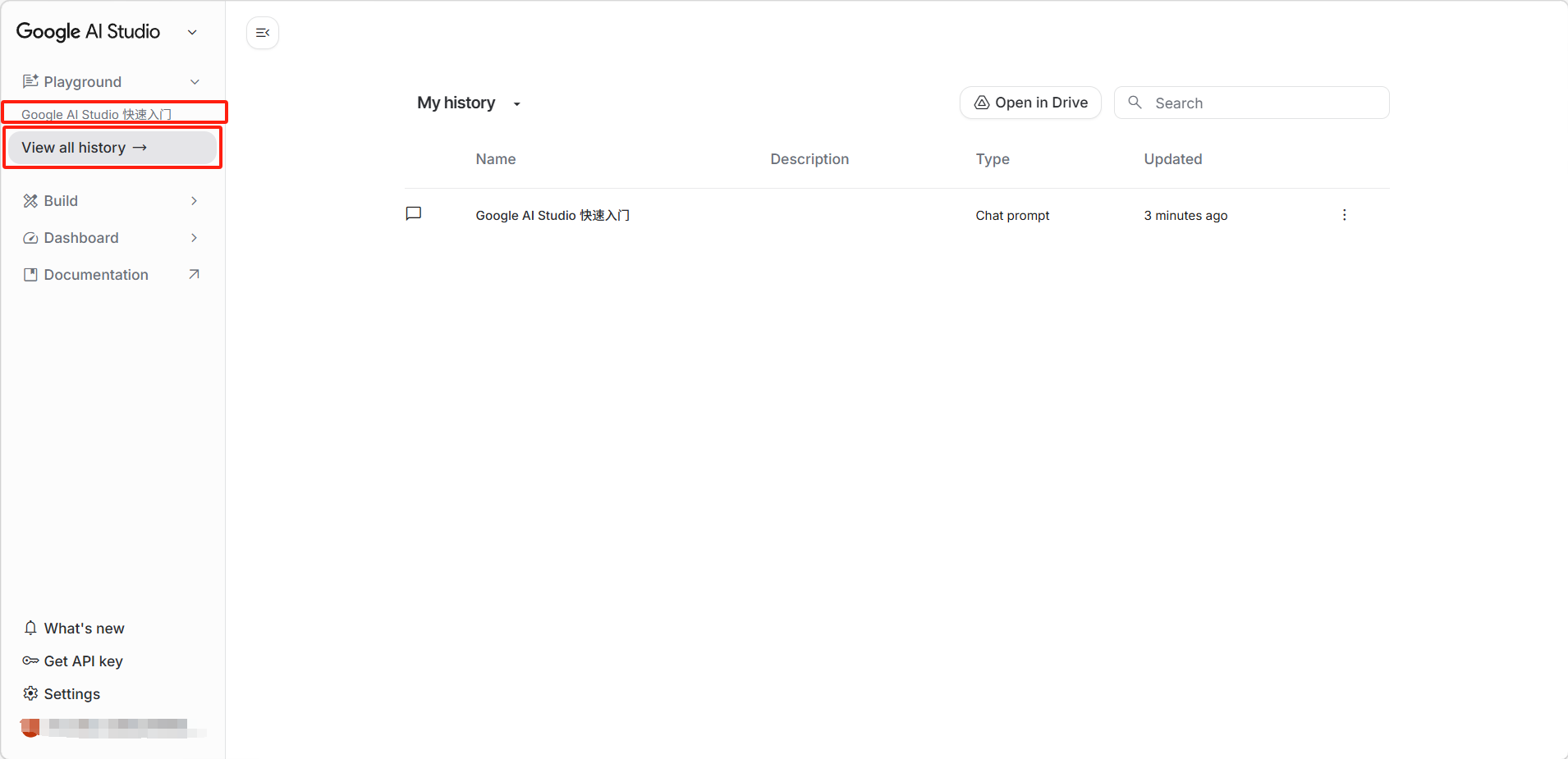Collapse the Playground section chevron
This screenshot has height=759, width=1568.
tap(195, 82)
